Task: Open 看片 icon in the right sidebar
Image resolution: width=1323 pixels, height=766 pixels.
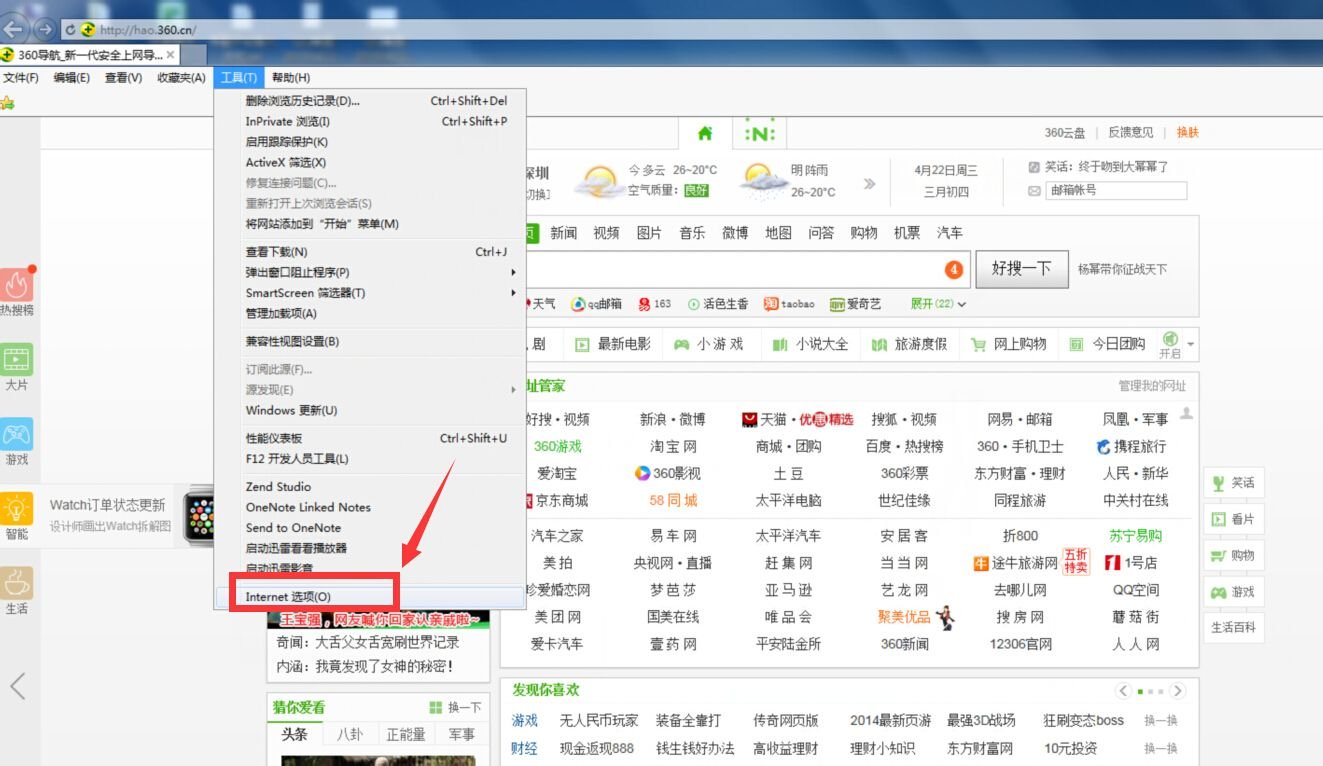Action: 1233,518
